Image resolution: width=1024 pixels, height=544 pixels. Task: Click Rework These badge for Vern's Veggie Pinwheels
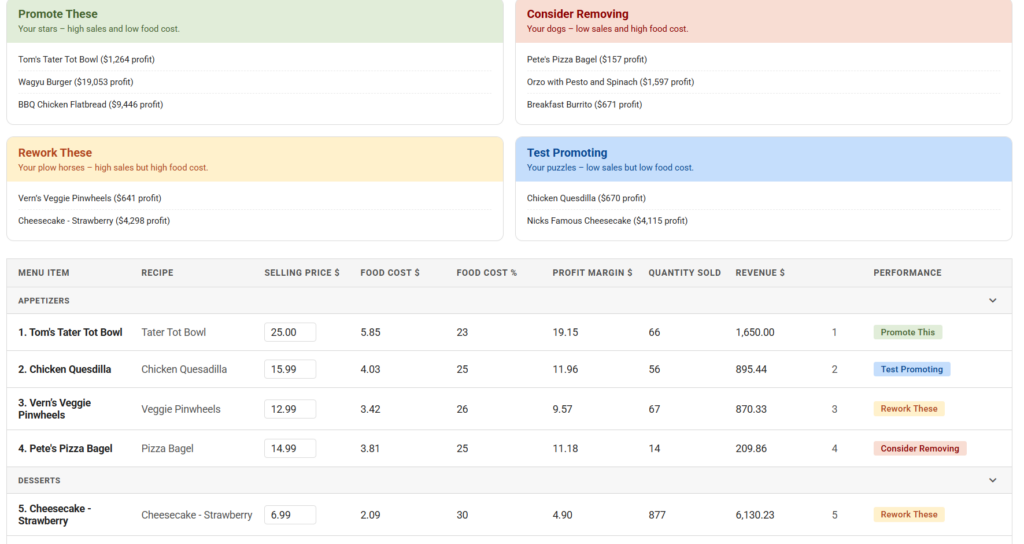[x=909, y=409]
